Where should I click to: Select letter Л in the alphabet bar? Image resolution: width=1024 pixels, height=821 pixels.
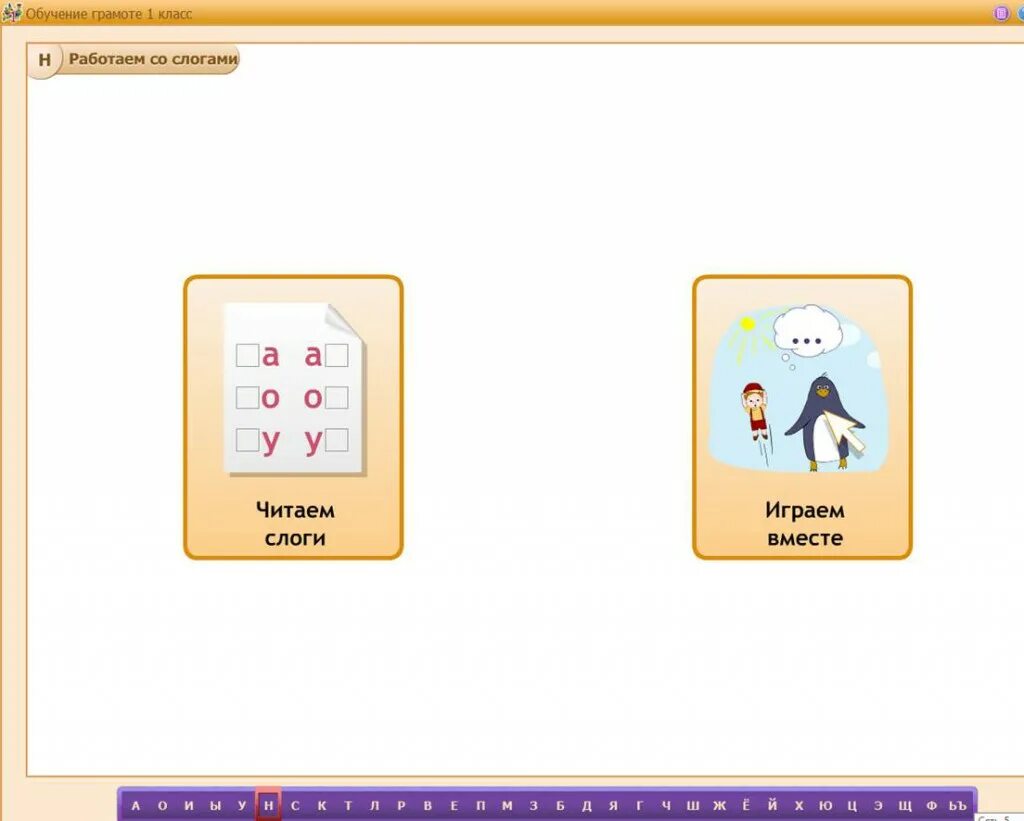(374, 805)
